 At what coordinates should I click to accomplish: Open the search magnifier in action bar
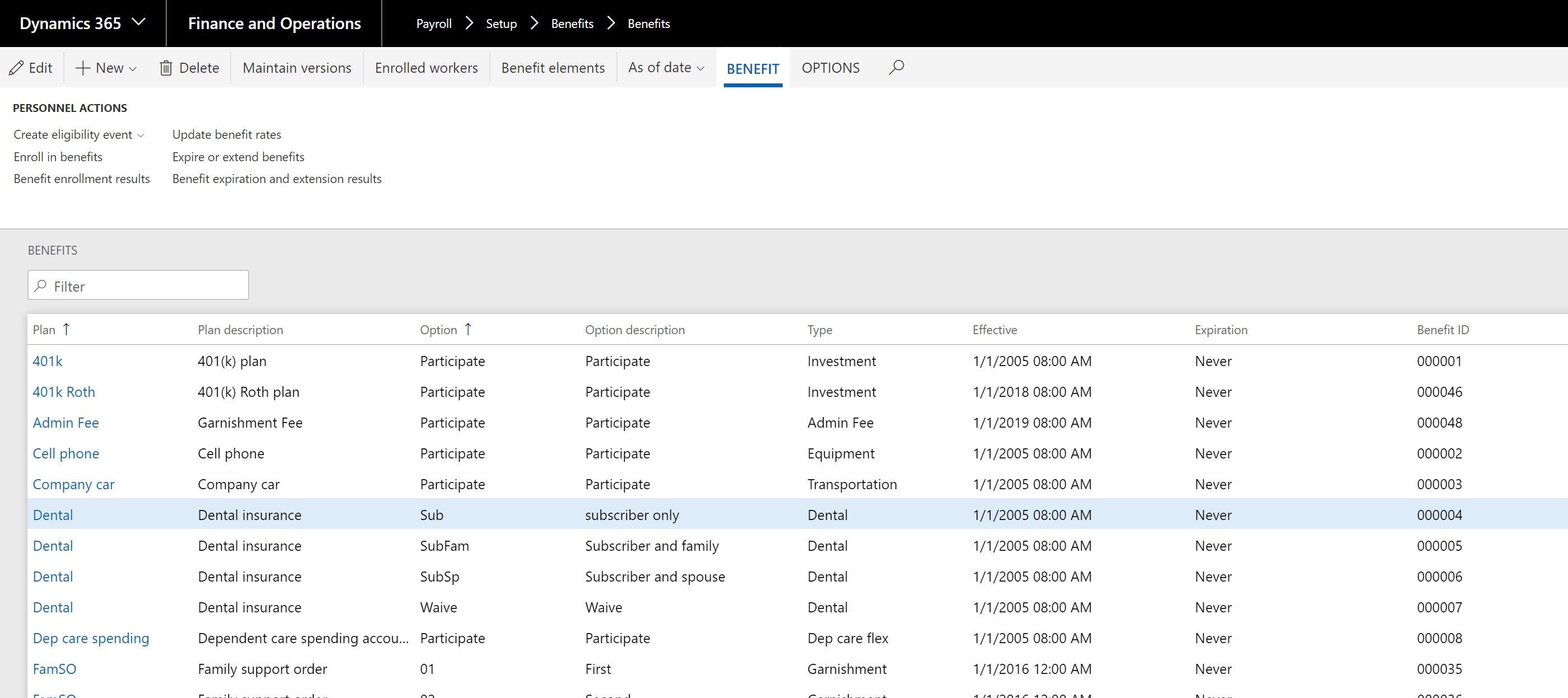[x=896, y=67]
